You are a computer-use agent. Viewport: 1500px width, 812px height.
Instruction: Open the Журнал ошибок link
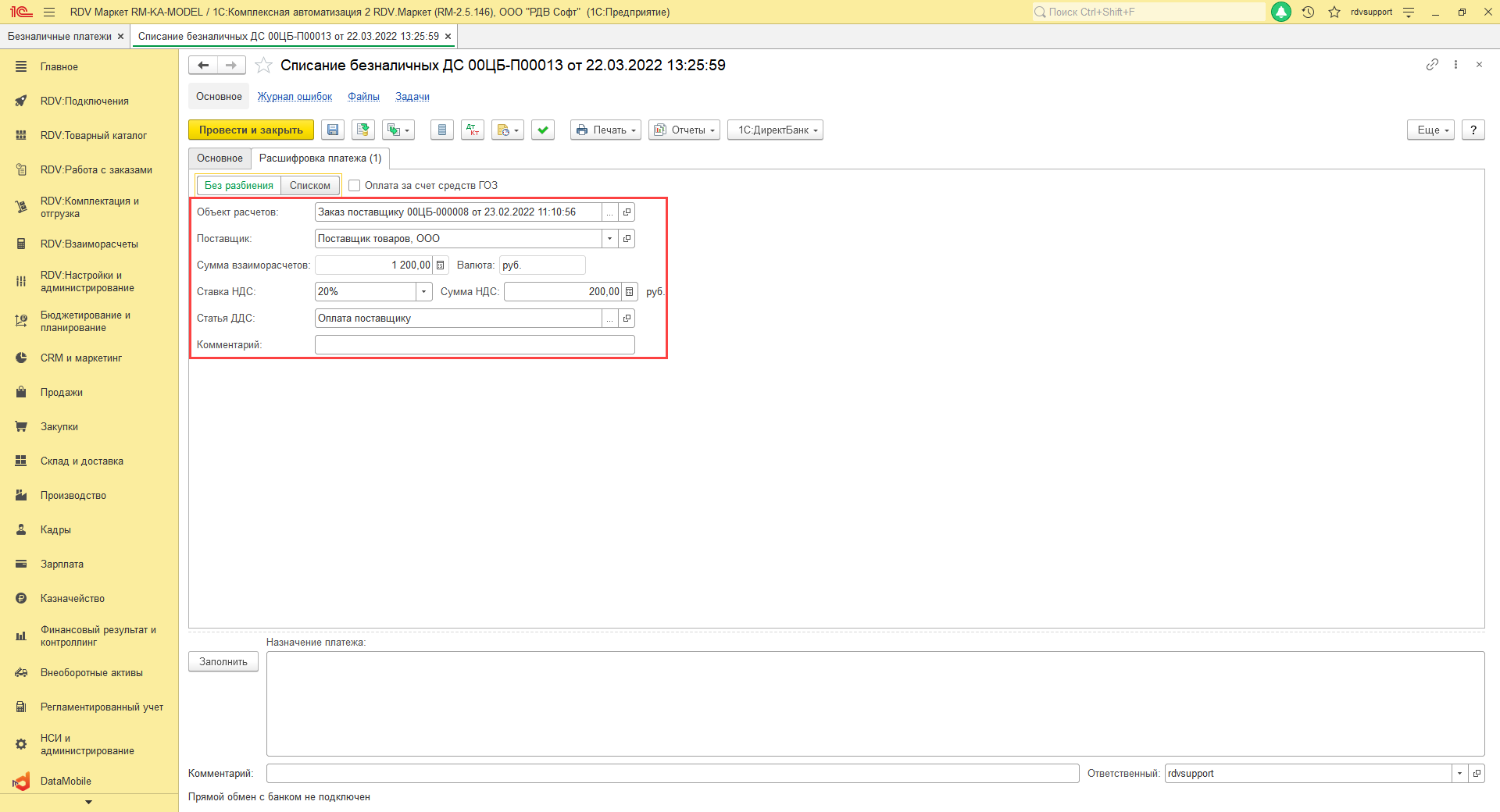click(x=295, y=97)
